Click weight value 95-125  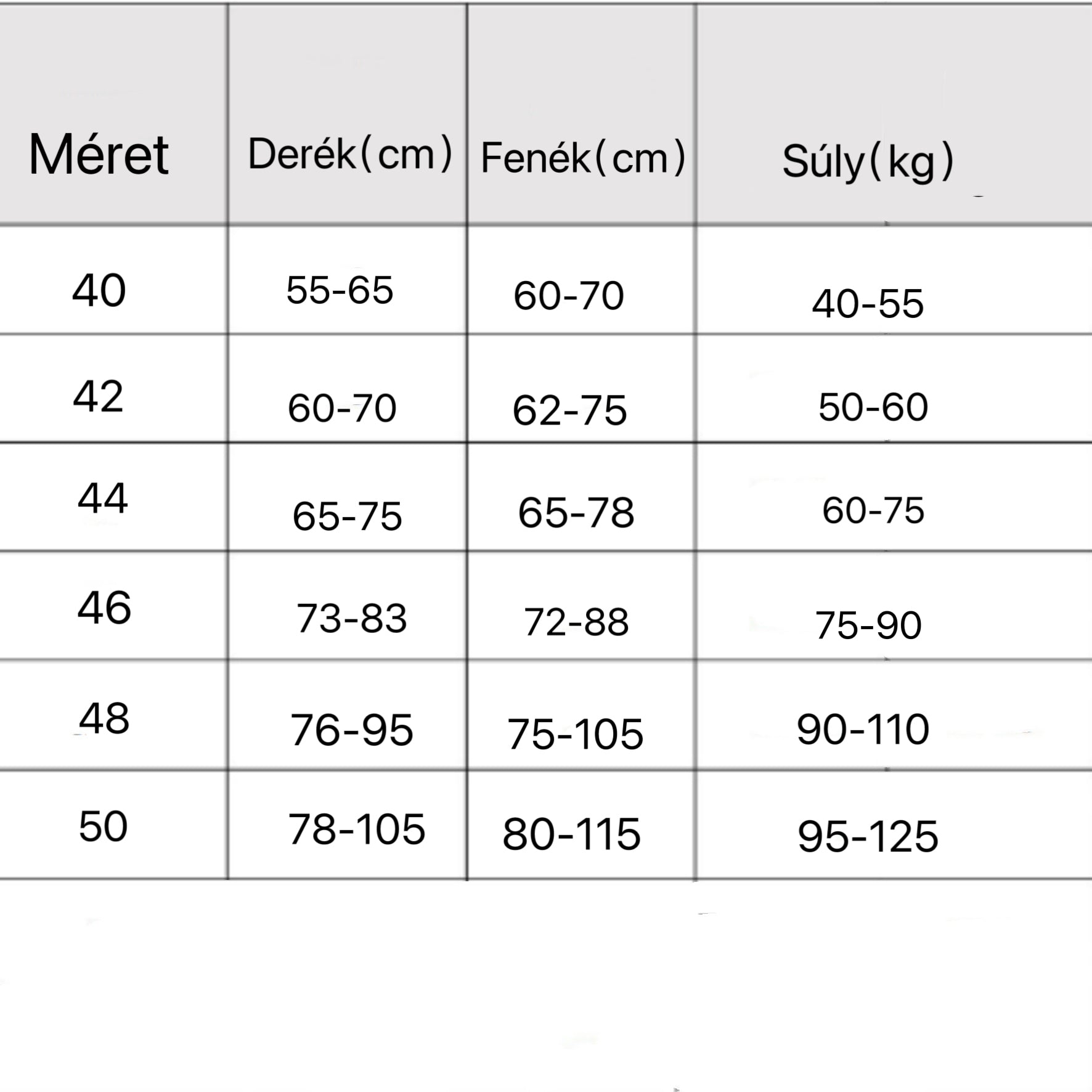pos(868,837)
